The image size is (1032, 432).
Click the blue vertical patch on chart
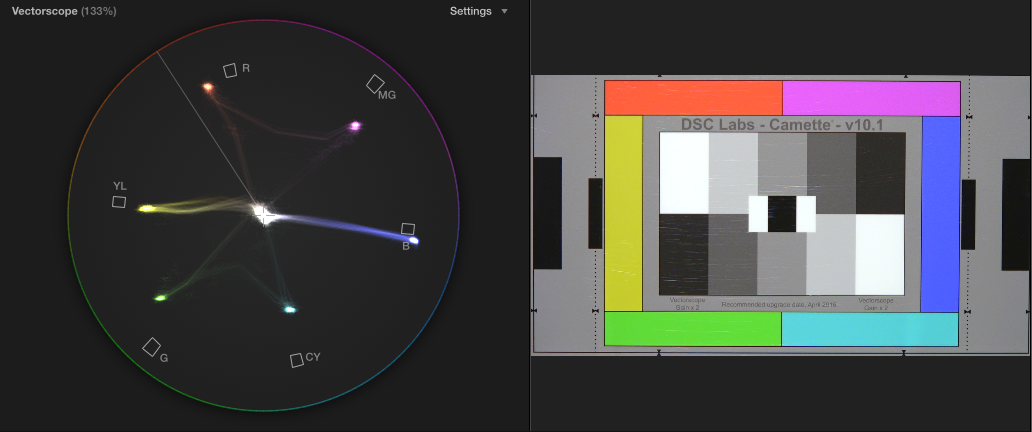[939, 213]
